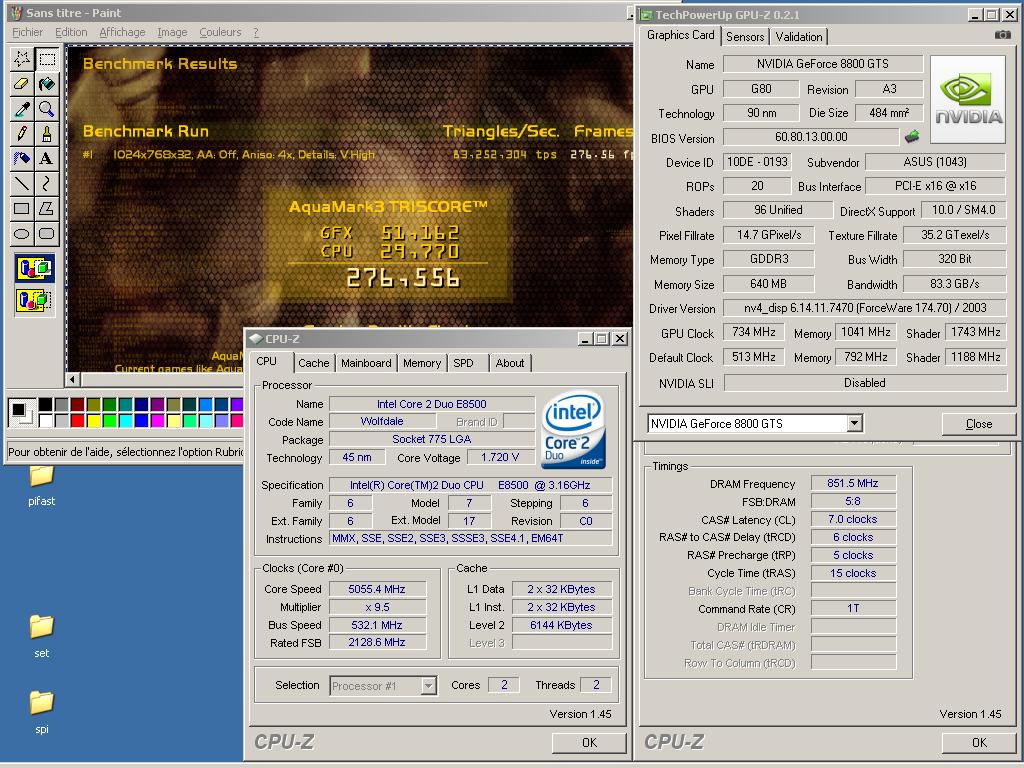
Task: Enable opaque selection mode (upper option icon)
Action: pyautogui.click(x=35, y=268)
